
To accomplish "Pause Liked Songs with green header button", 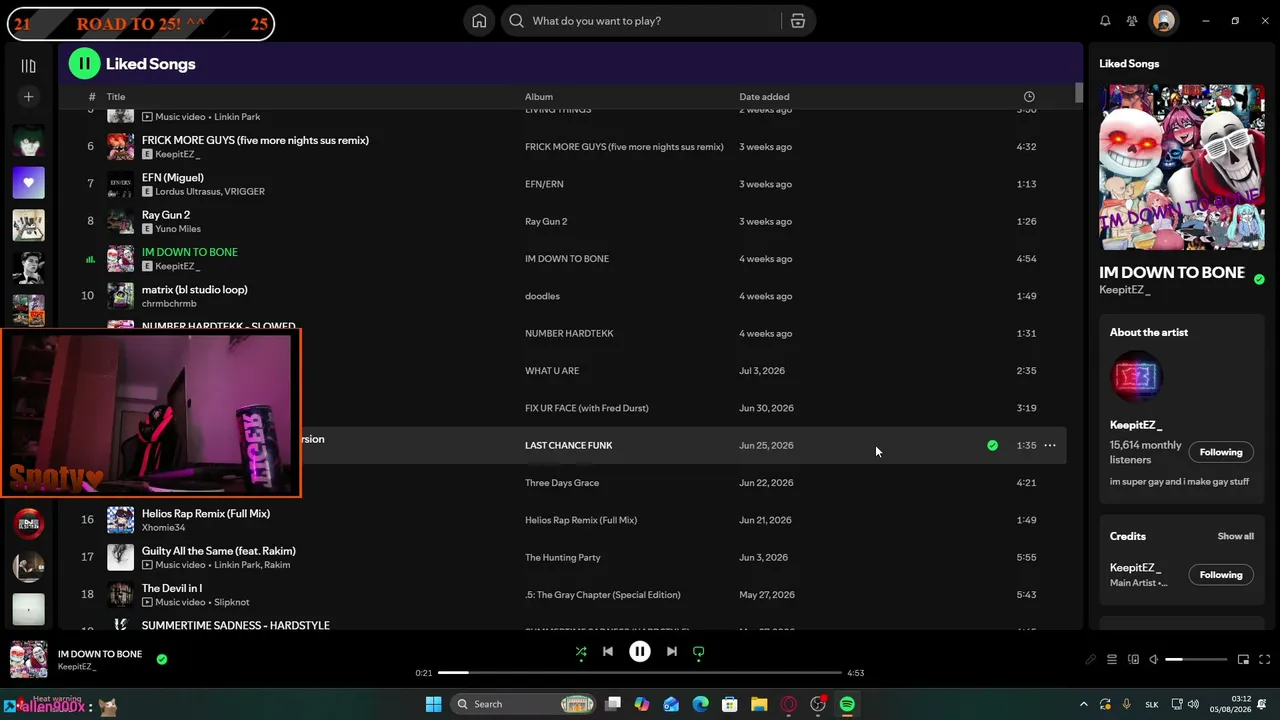I will tap(84, 64).
